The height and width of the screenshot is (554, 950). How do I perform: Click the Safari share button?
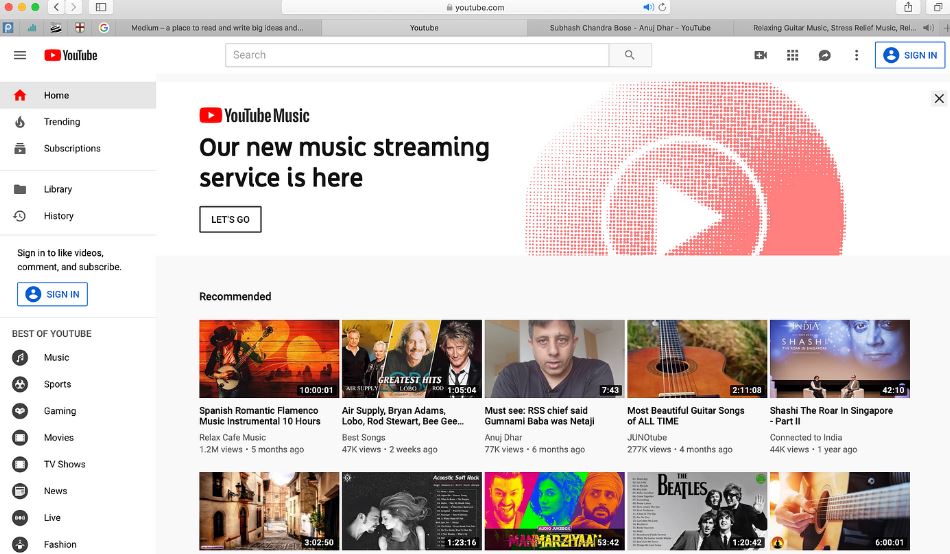click(x=908, y=7)
